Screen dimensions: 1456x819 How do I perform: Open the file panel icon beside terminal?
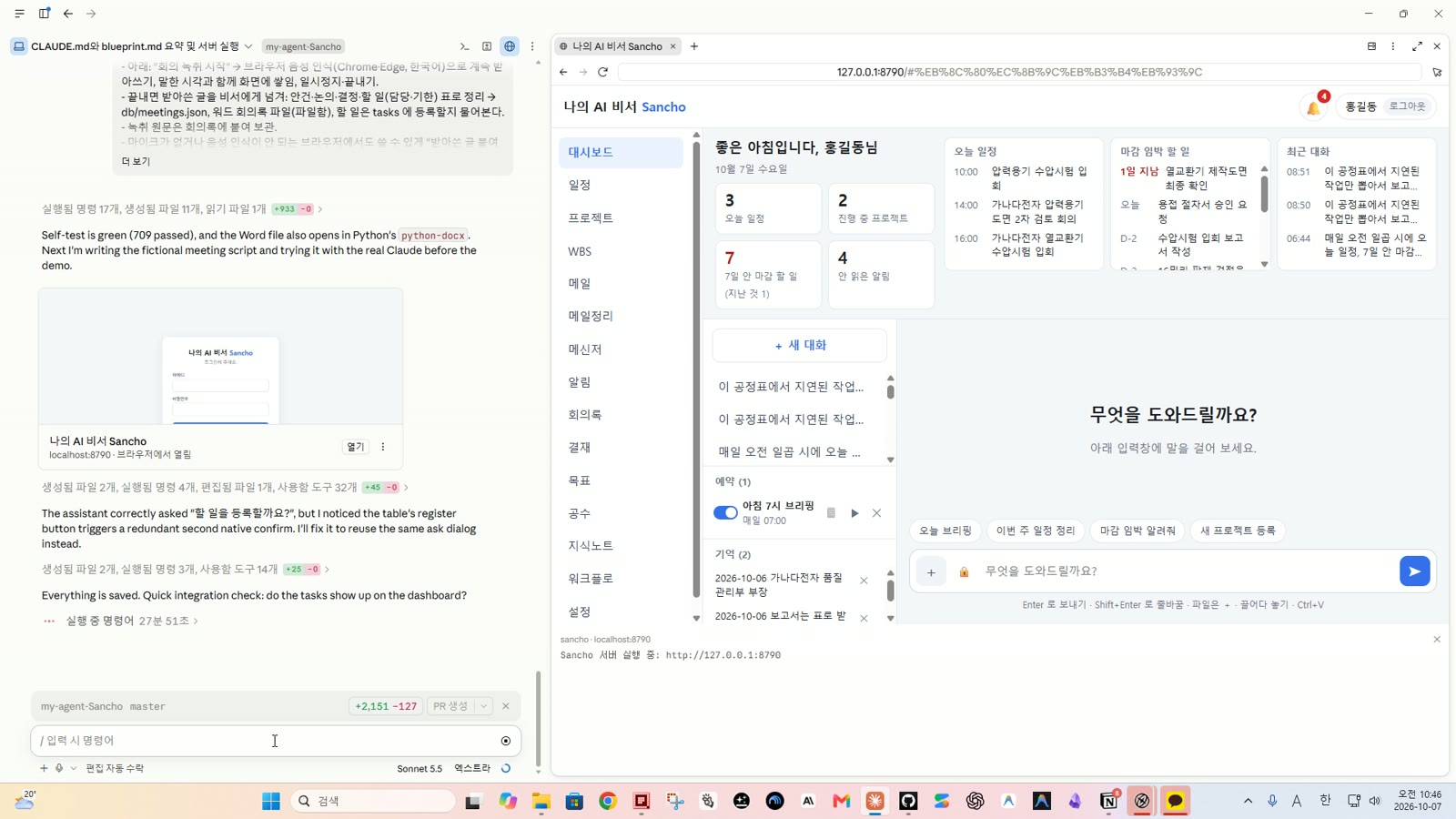(x=487, y=46)
